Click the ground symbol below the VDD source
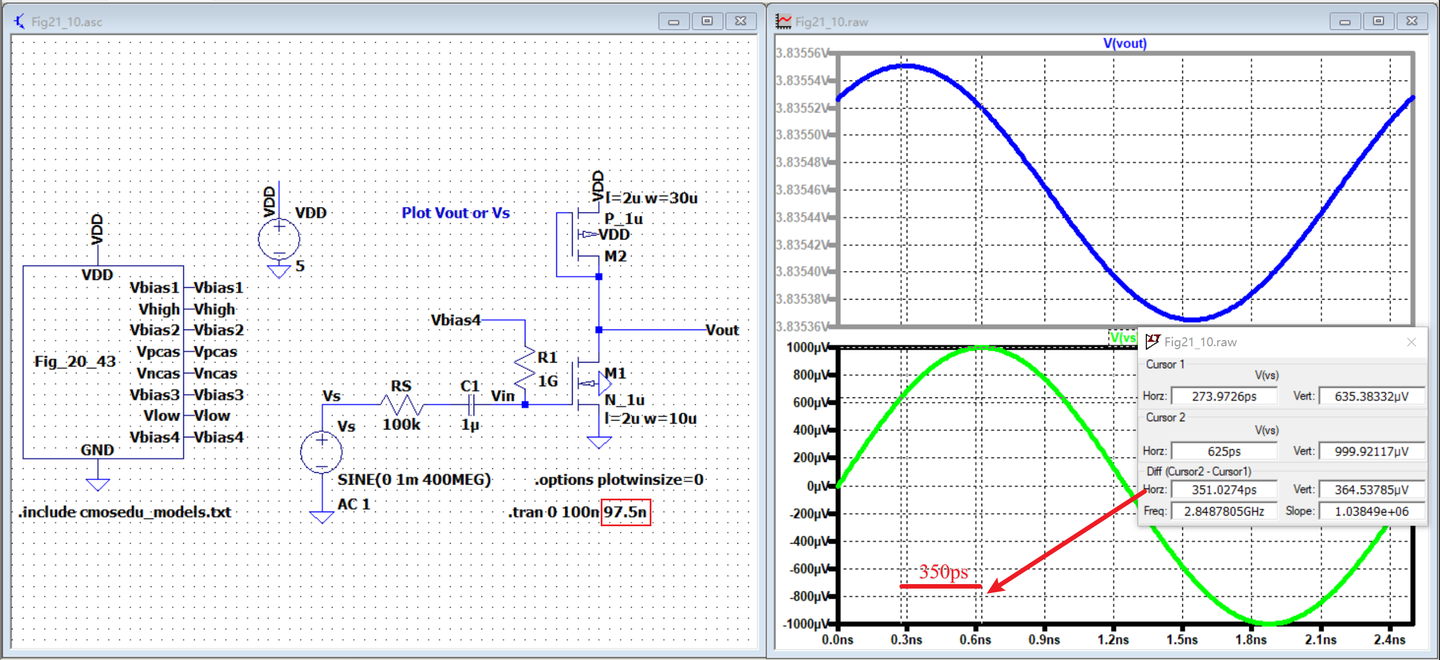The image size is (1440, 660). pos(277,270)
